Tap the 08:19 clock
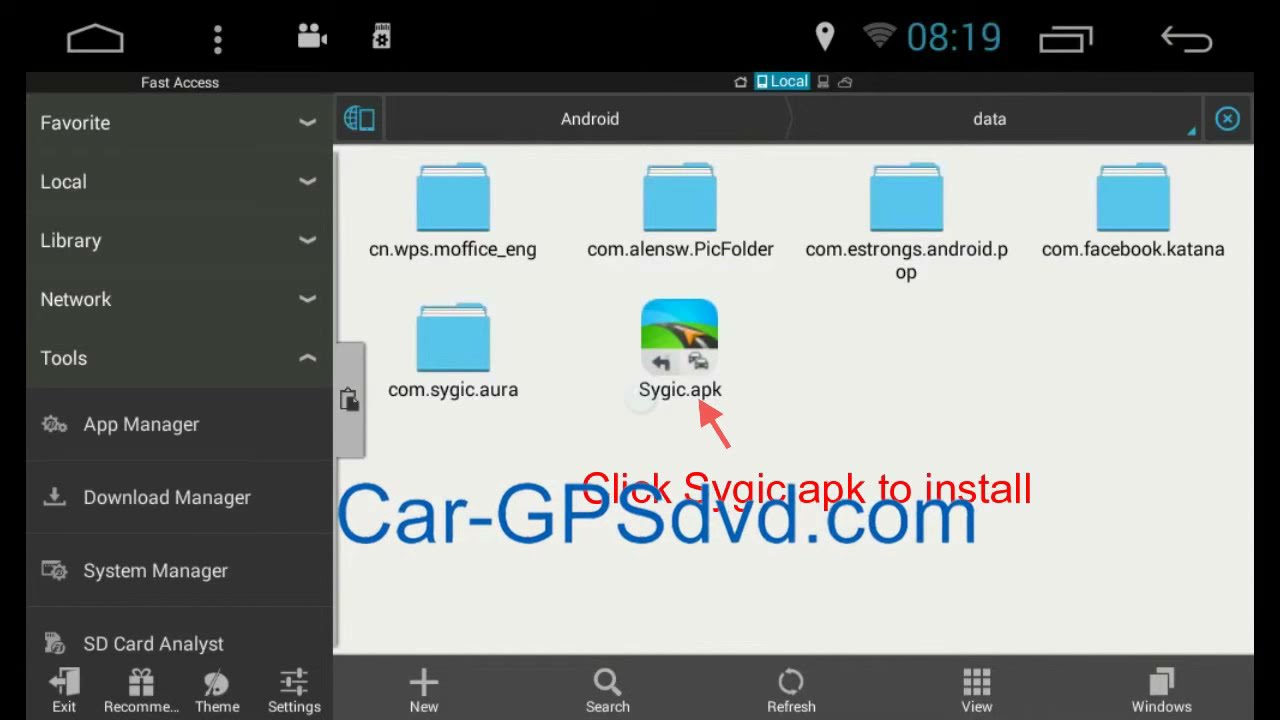 click(x=954, y=38)
